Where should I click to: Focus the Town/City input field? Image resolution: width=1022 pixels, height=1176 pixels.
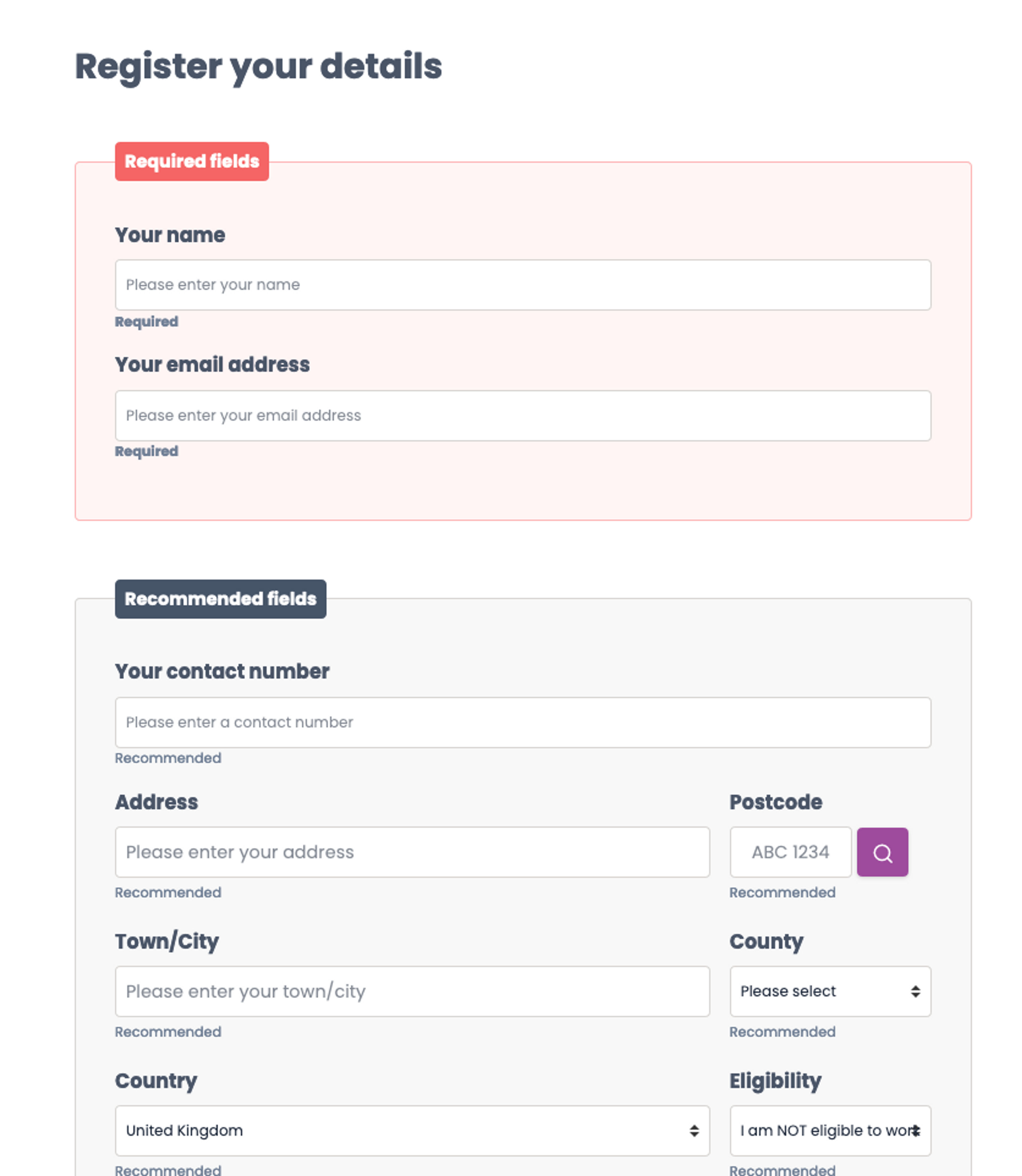(x=412, y=991)
